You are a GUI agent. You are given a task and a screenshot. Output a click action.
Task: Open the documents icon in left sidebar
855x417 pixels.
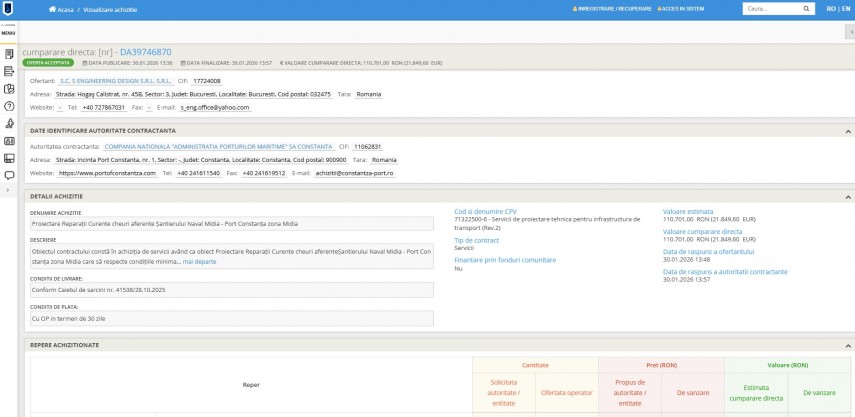[9, 53]
